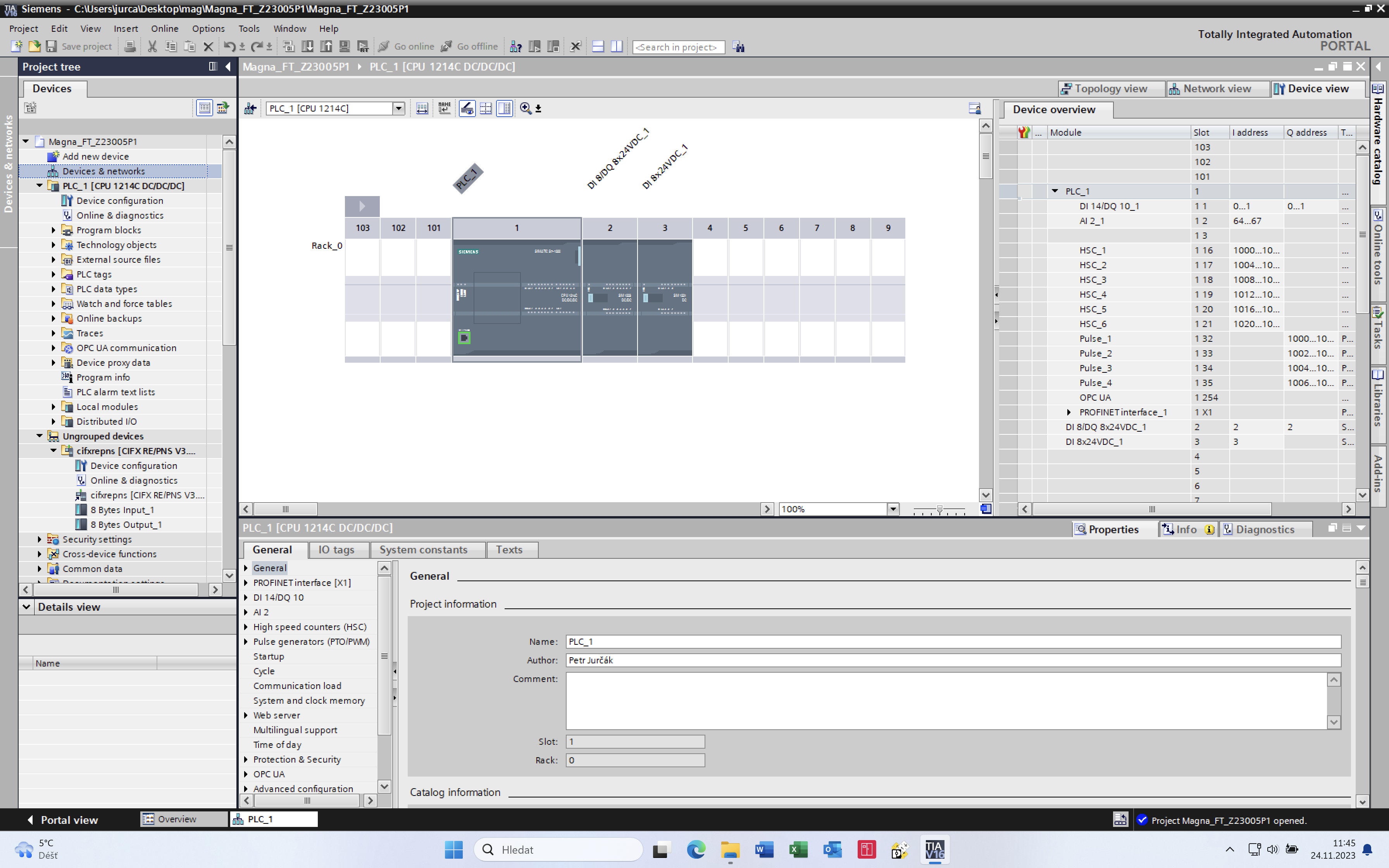This screenshot has height=868, width=1389.
Task: Click the Paste icon in toolbar
Action: [x=190, y=46]
